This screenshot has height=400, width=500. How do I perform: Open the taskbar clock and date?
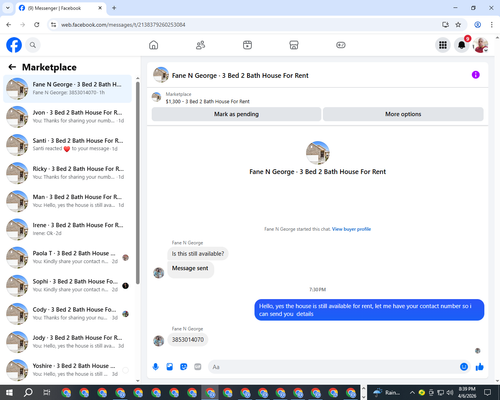(x=467, y=392)
